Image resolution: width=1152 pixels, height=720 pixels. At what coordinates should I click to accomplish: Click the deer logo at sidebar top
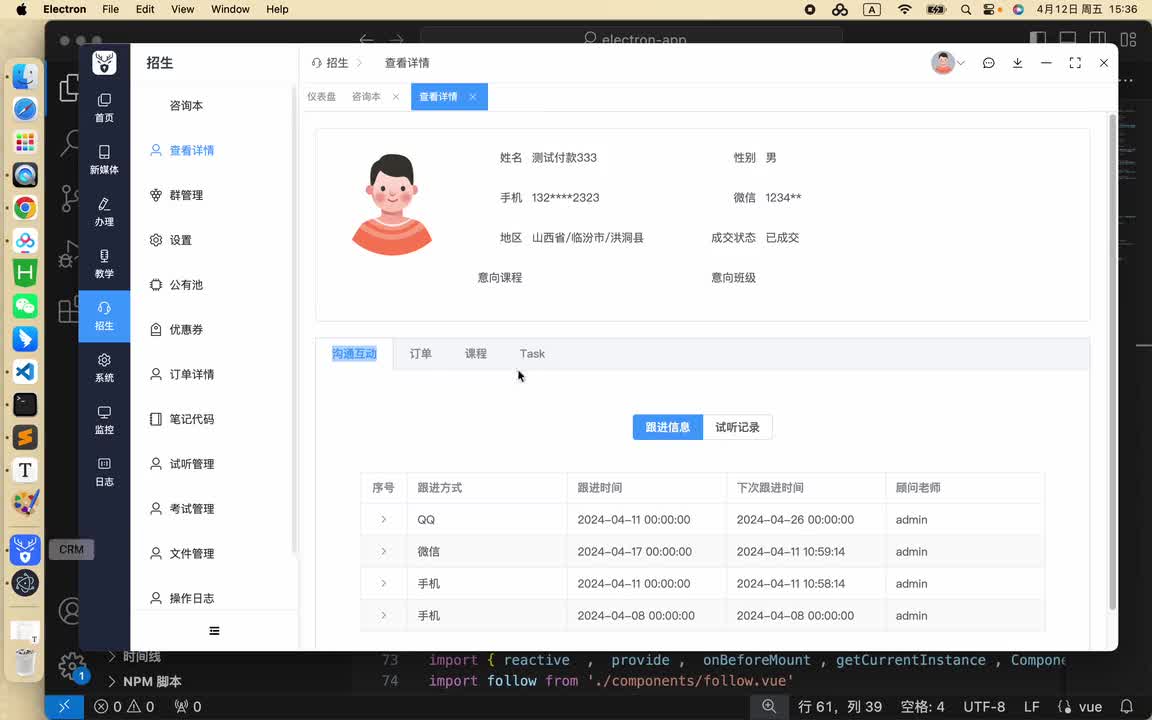pos(104,62)
